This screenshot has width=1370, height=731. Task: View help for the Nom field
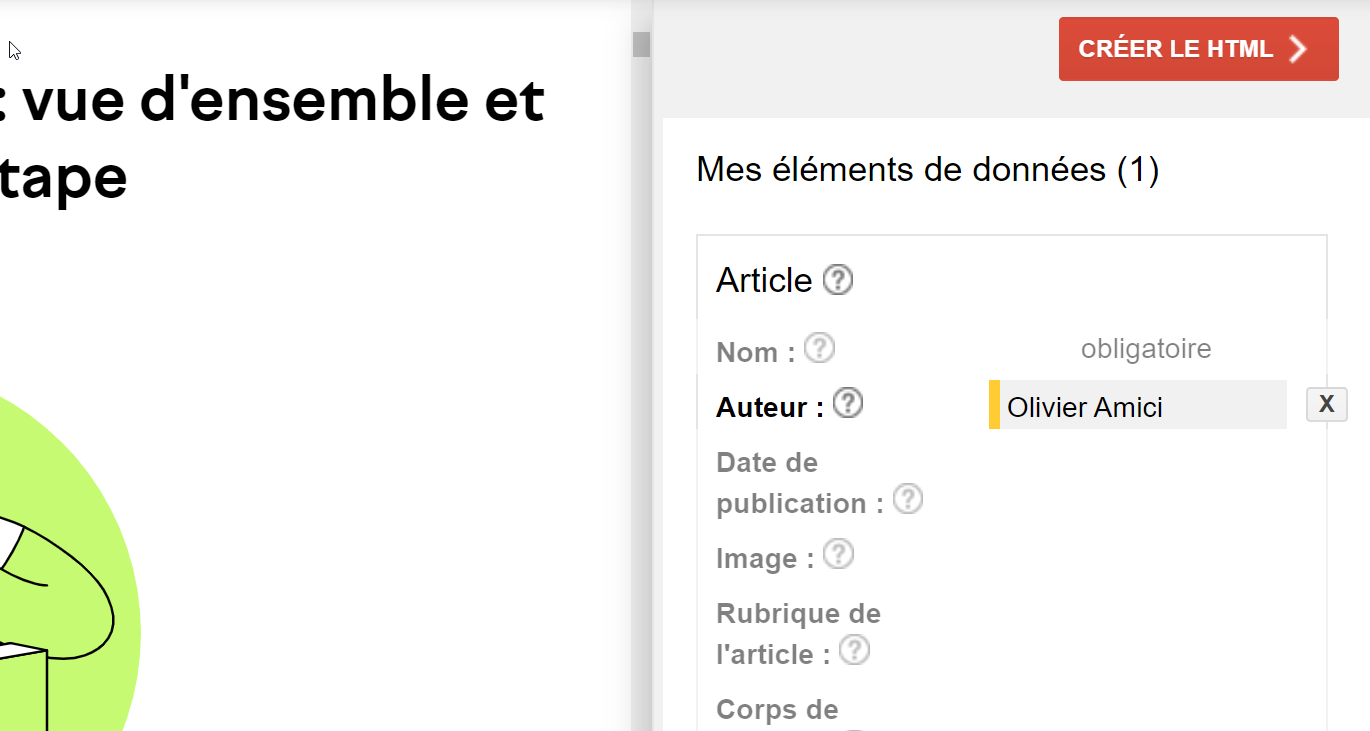(819, 347)
